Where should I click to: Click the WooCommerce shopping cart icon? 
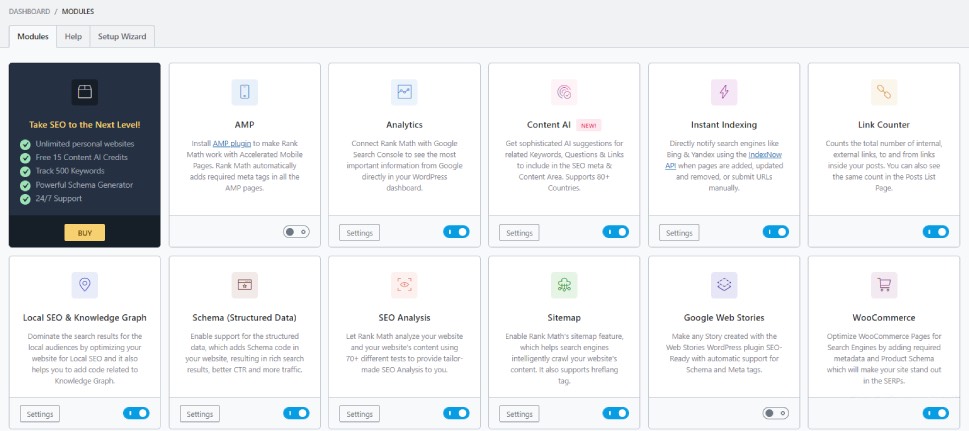[x=884, y=285]
